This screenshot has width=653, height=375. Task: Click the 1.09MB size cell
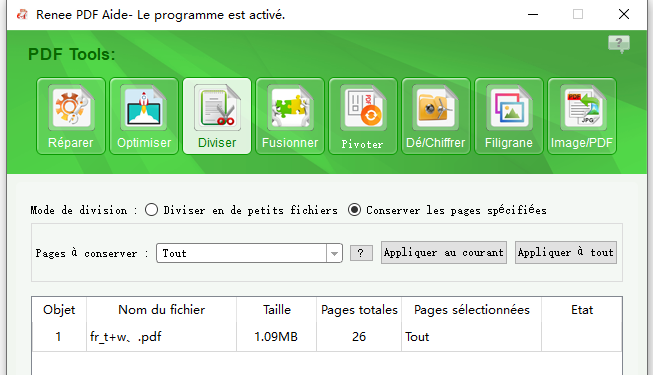click(277, 337)
